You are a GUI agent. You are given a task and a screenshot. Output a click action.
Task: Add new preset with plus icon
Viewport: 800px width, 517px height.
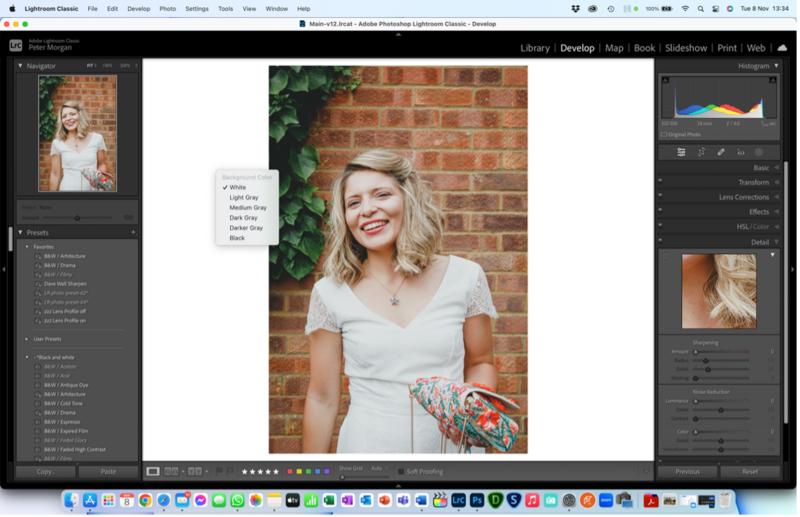click(133, 232)
